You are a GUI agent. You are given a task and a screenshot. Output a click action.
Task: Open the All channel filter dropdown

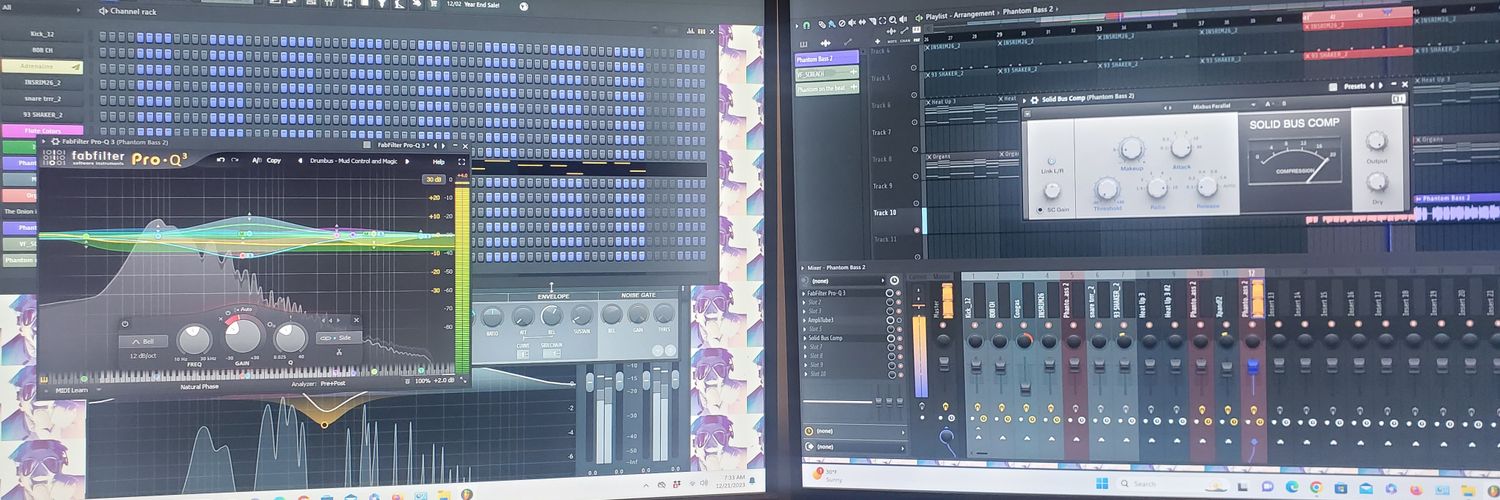click(x=40, y=8)
